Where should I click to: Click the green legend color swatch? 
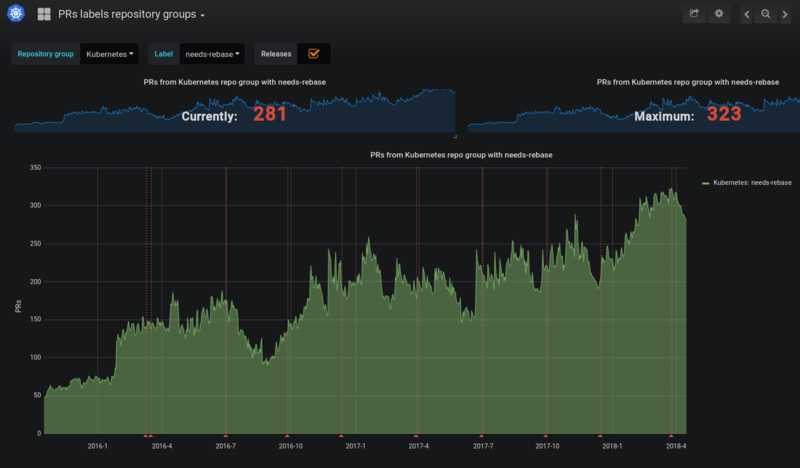click(706, 183)
